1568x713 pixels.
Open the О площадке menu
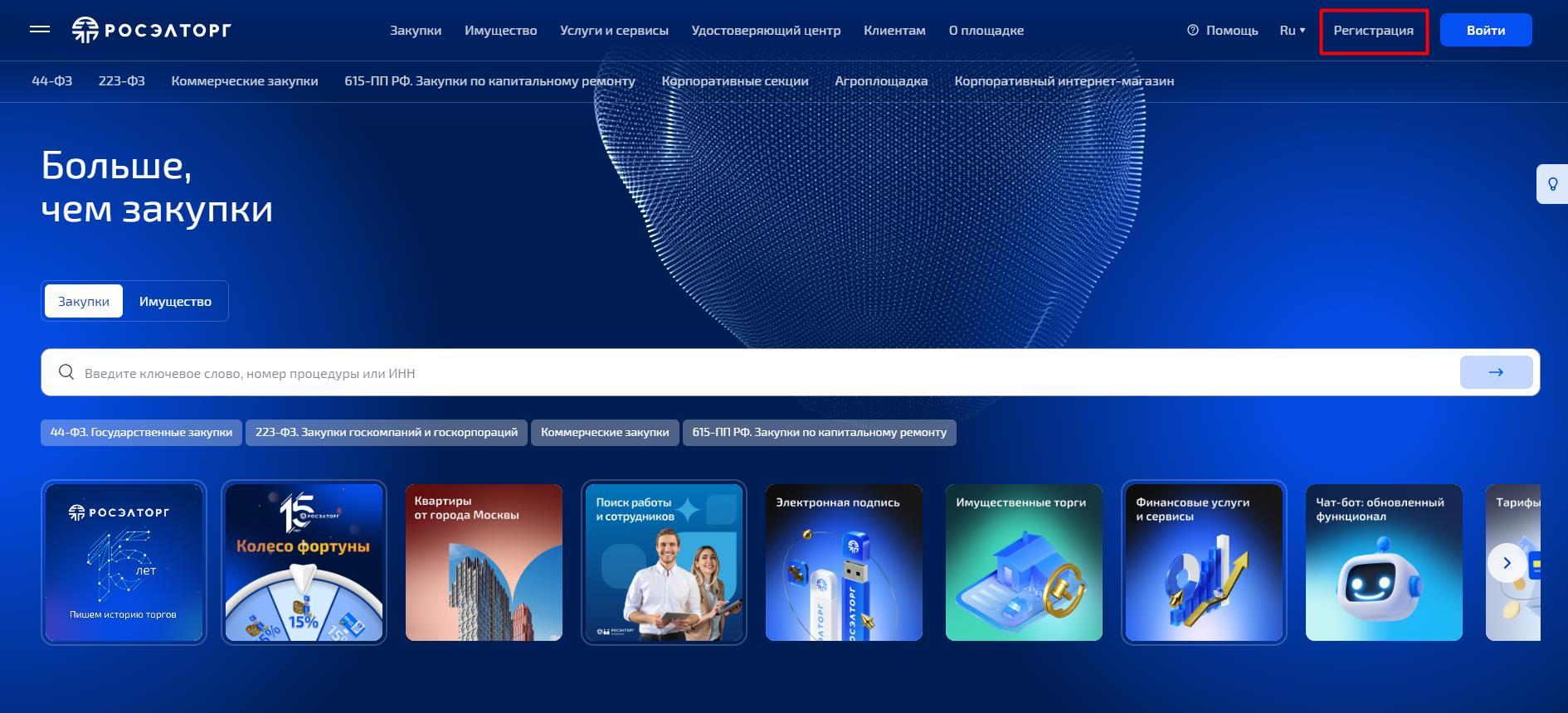coord(986,30)
